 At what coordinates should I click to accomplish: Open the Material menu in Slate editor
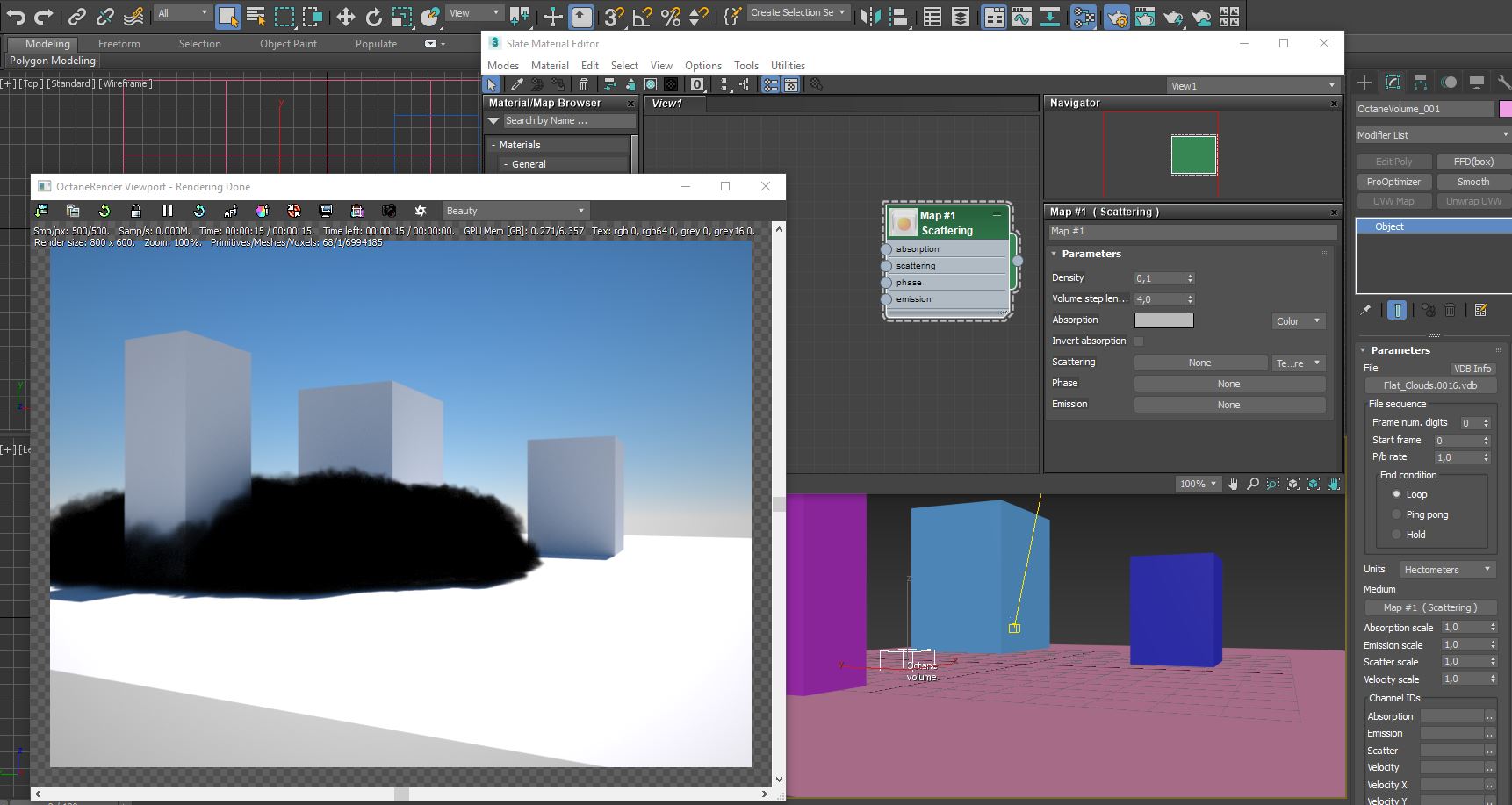click(x=551, y=66)
